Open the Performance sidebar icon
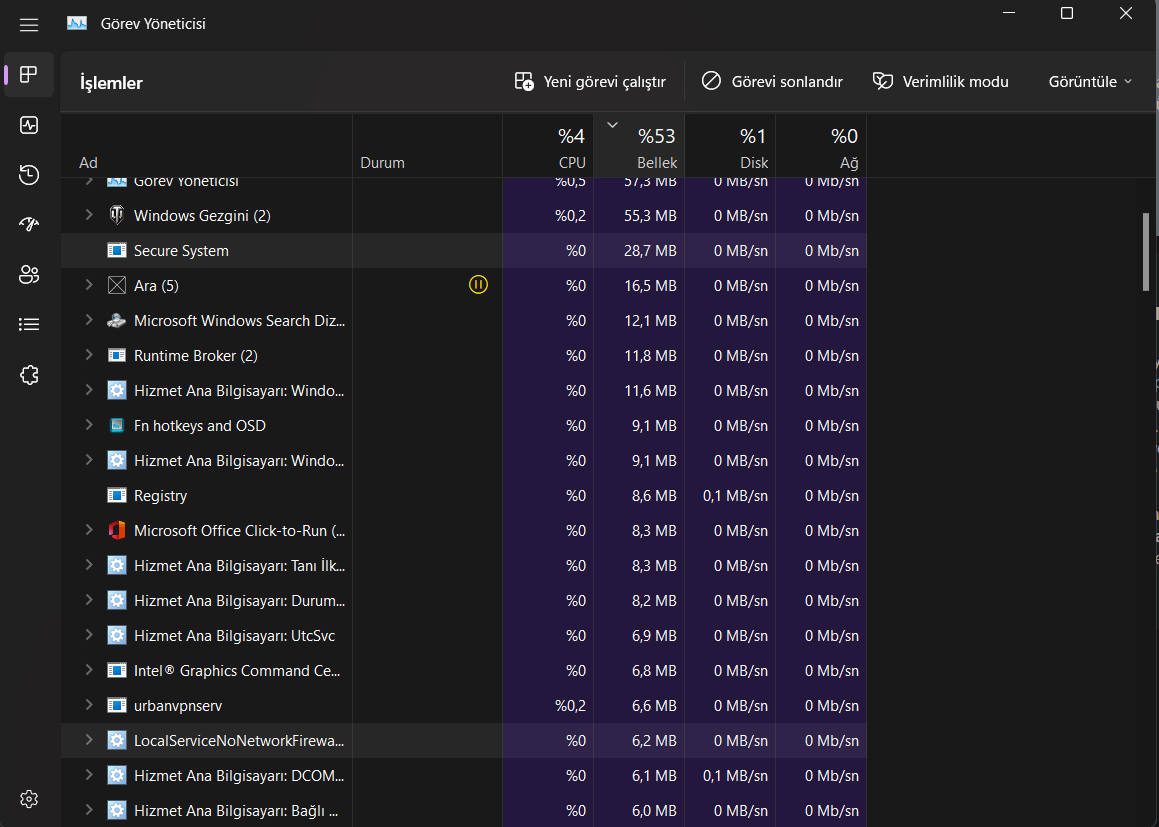 coord(29,125)
